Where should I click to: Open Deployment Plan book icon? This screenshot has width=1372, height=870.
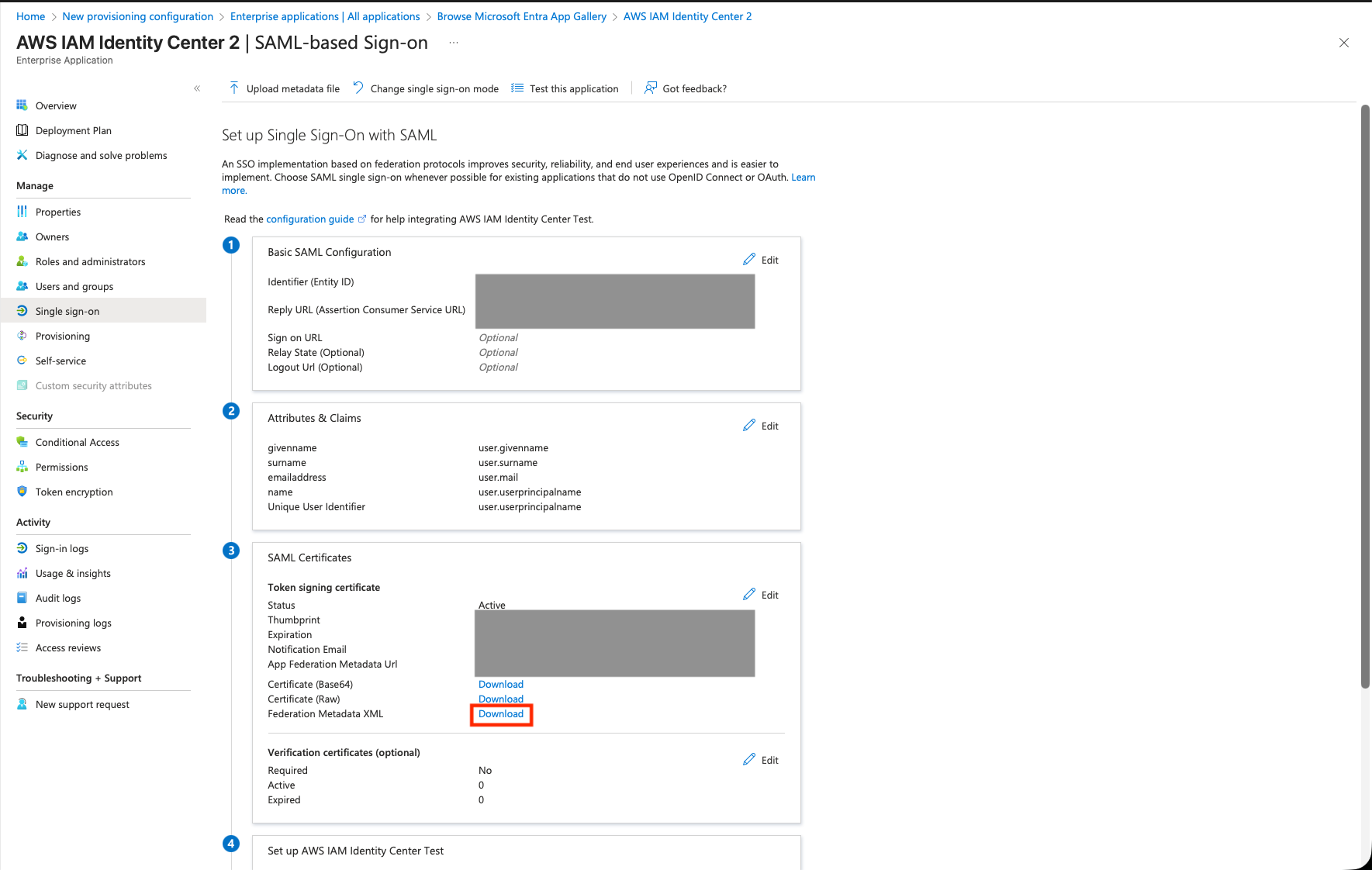22,130
